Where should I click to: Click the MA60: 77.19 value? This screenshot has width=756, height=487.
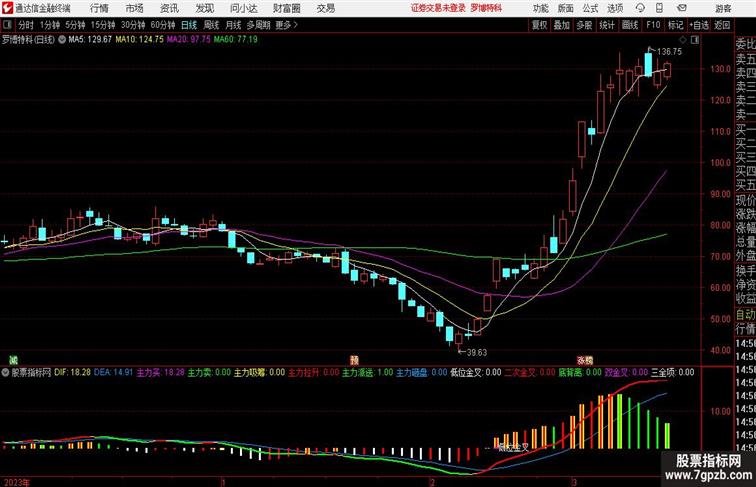[236, 40]
